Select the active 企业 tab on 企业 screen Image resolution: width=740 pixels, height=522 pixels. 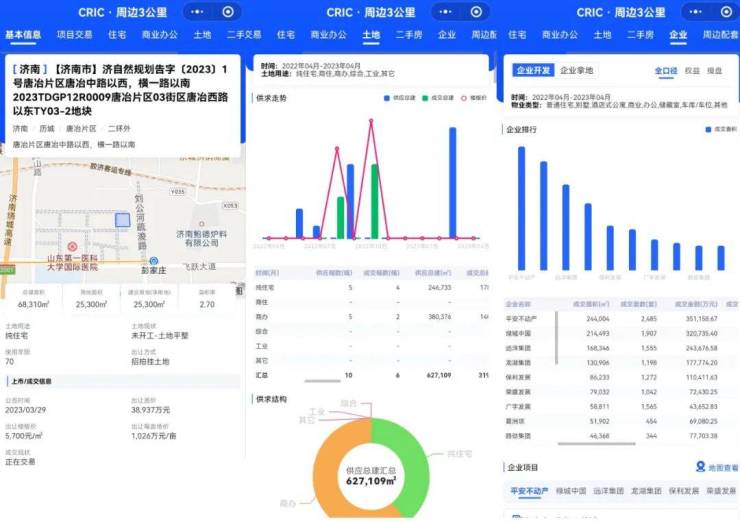point(678,34)
